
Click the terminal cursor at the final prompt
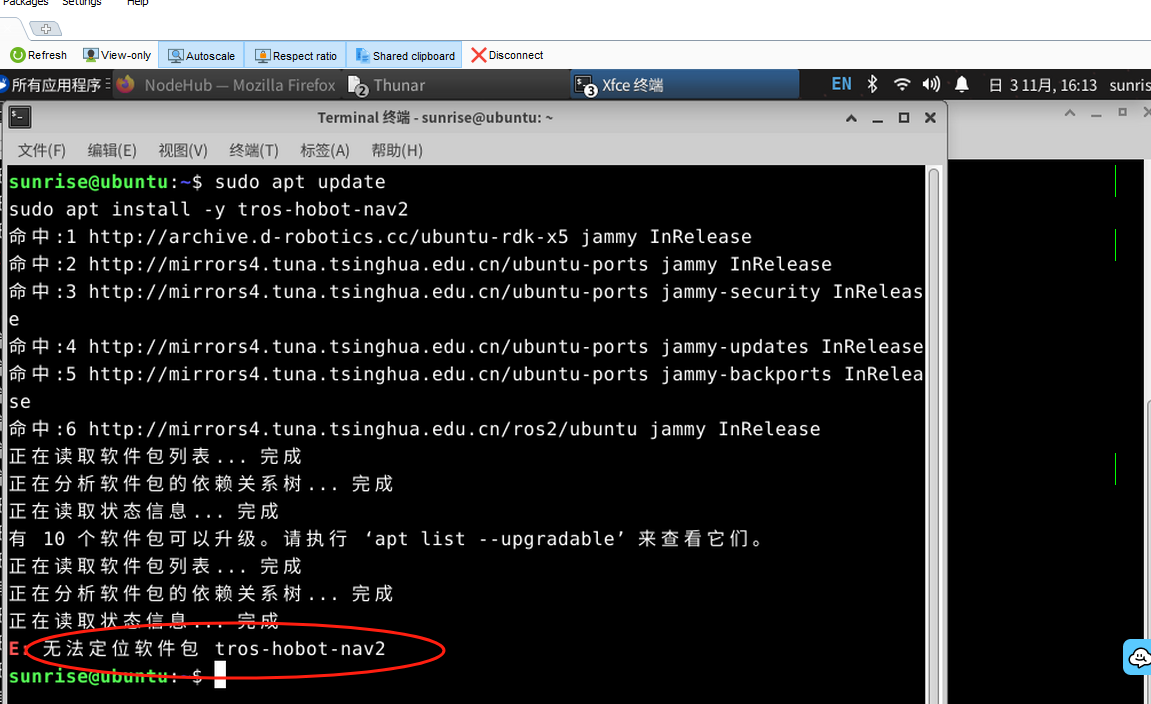(x=220, y=675)
